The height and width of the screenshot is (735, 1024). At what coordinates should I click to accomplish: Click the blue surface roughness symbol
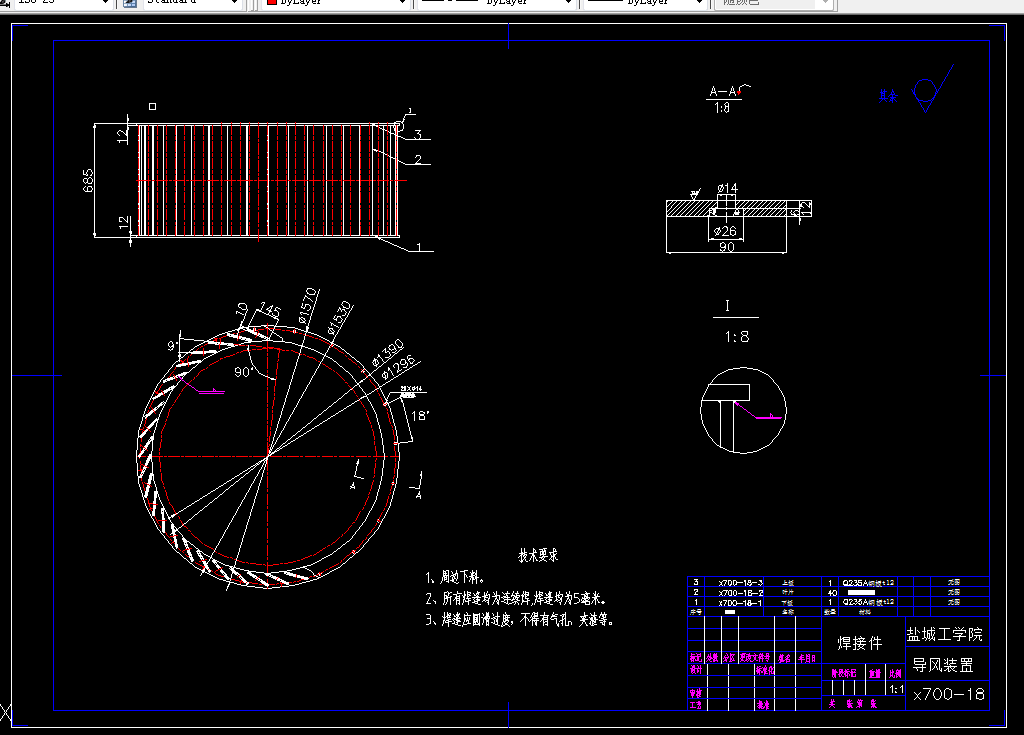click(933, 90)
